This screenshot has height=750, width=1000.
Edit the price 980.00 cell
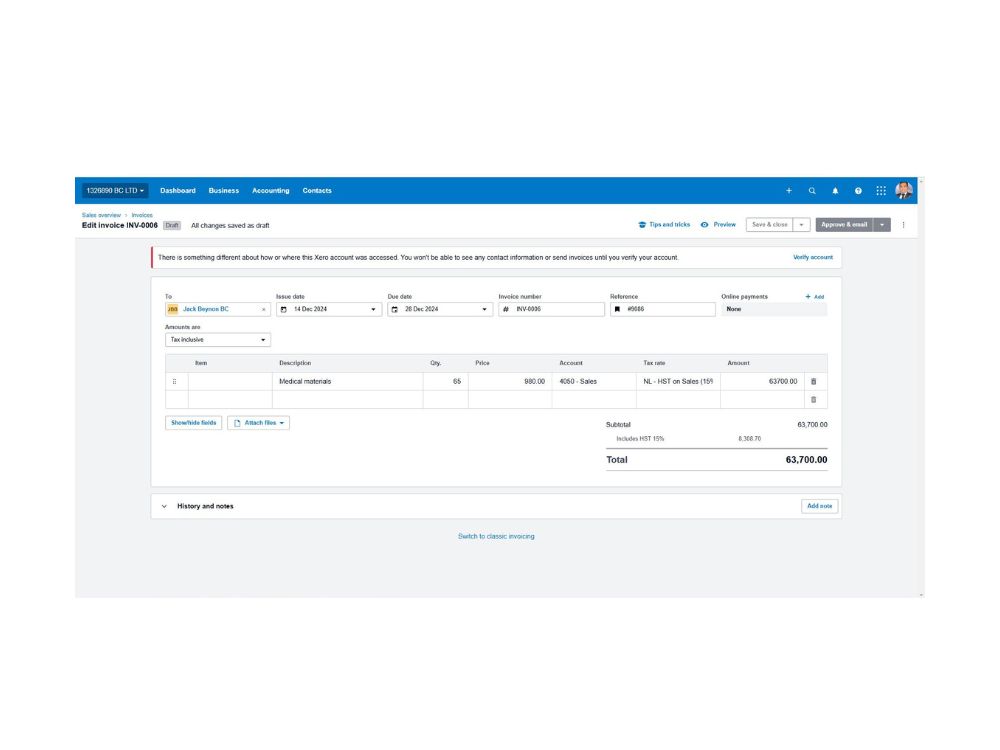click(x=510, y=381)
